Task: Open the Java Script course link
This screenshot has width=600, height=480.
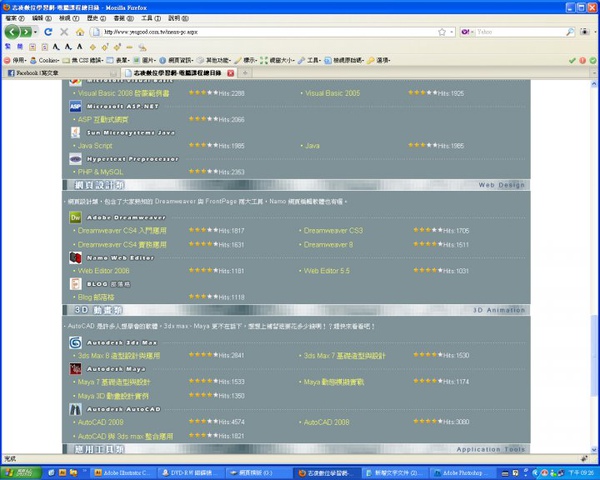Action: [x=95, y=145]
